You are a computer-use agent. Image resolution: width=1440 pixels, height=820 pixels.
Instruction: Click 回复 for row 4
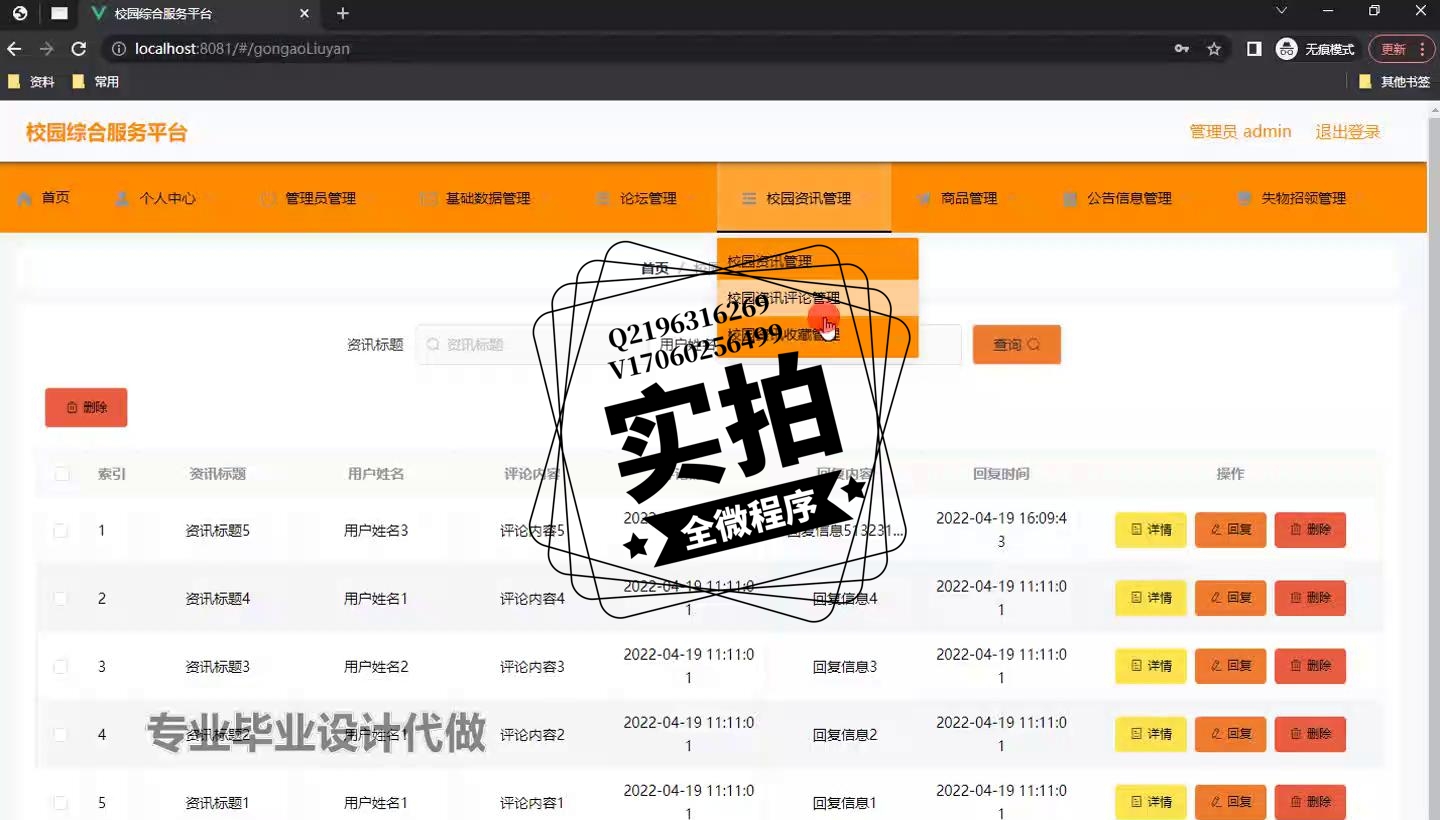point(1231,734)
